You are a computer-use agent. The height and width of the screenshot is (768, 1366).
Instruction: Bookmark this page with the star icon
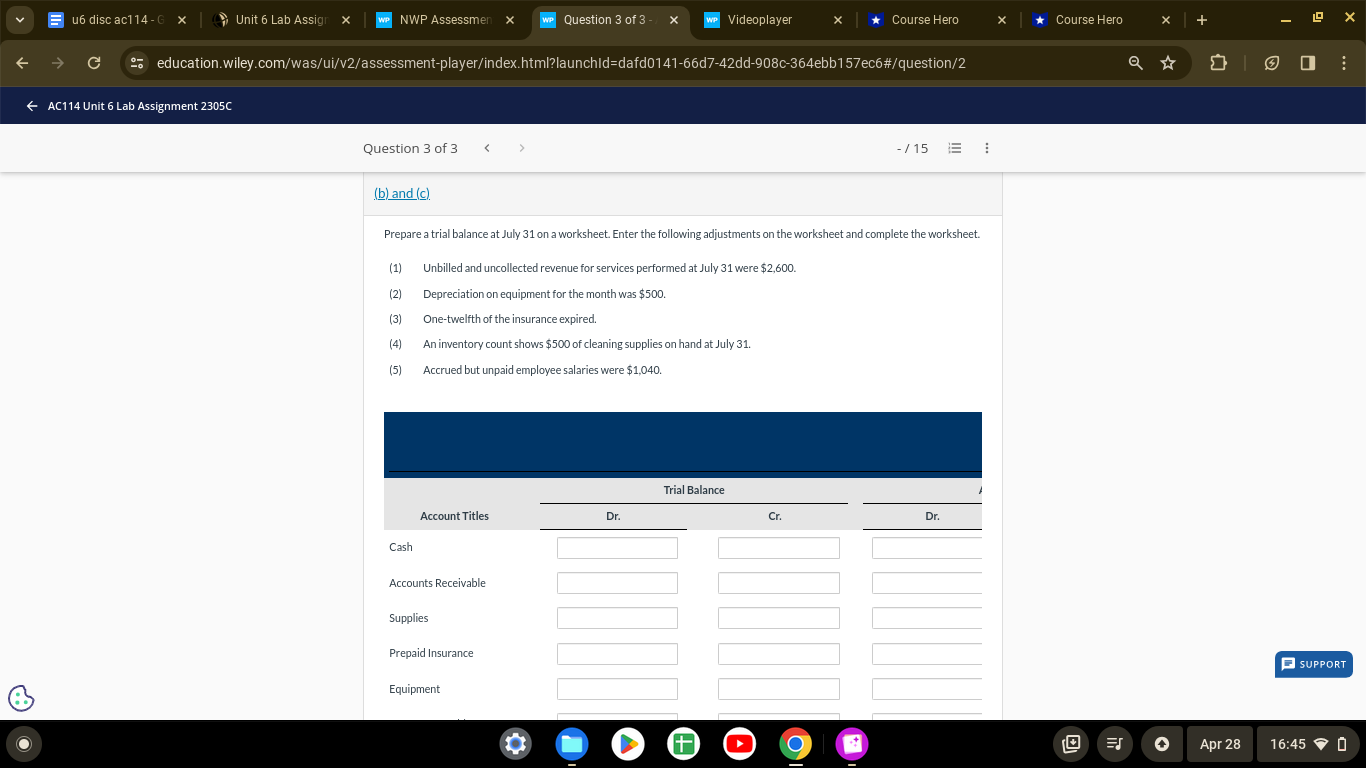tap(1167, 63)
